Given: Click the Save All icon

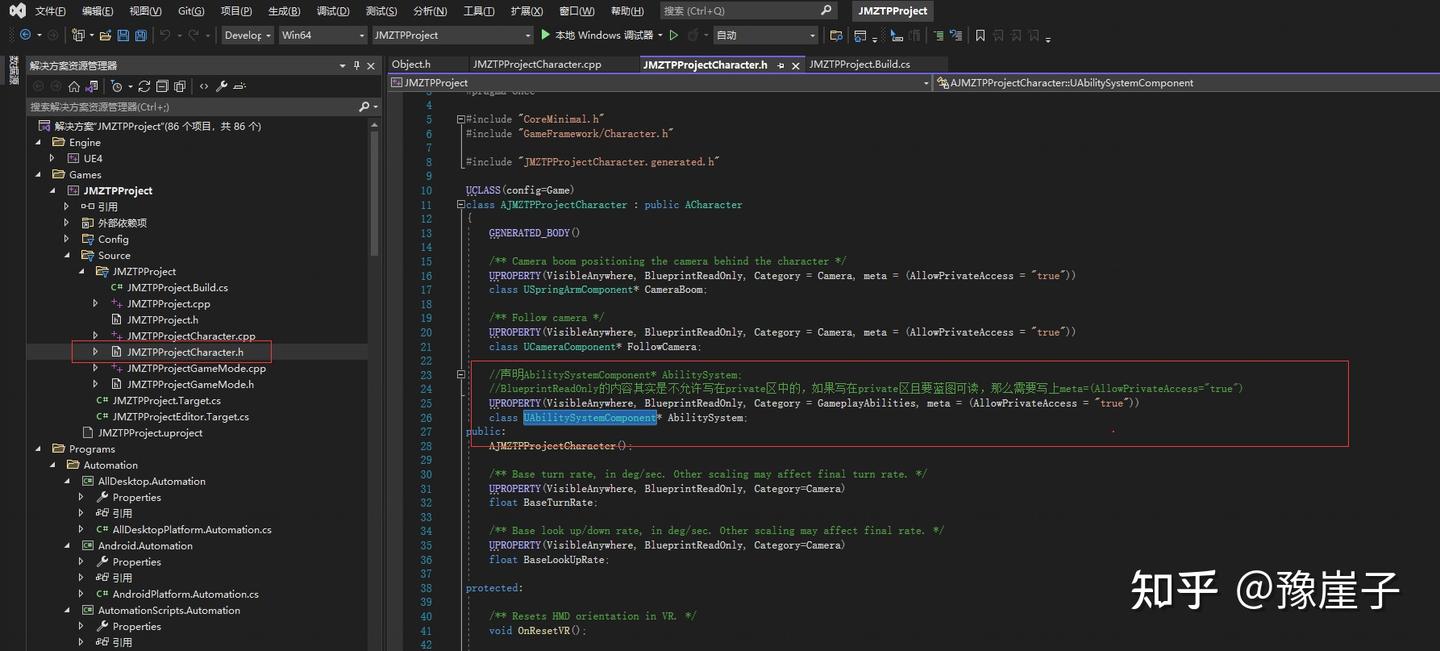Looking at the screenshot, I should tap(141, 35).
